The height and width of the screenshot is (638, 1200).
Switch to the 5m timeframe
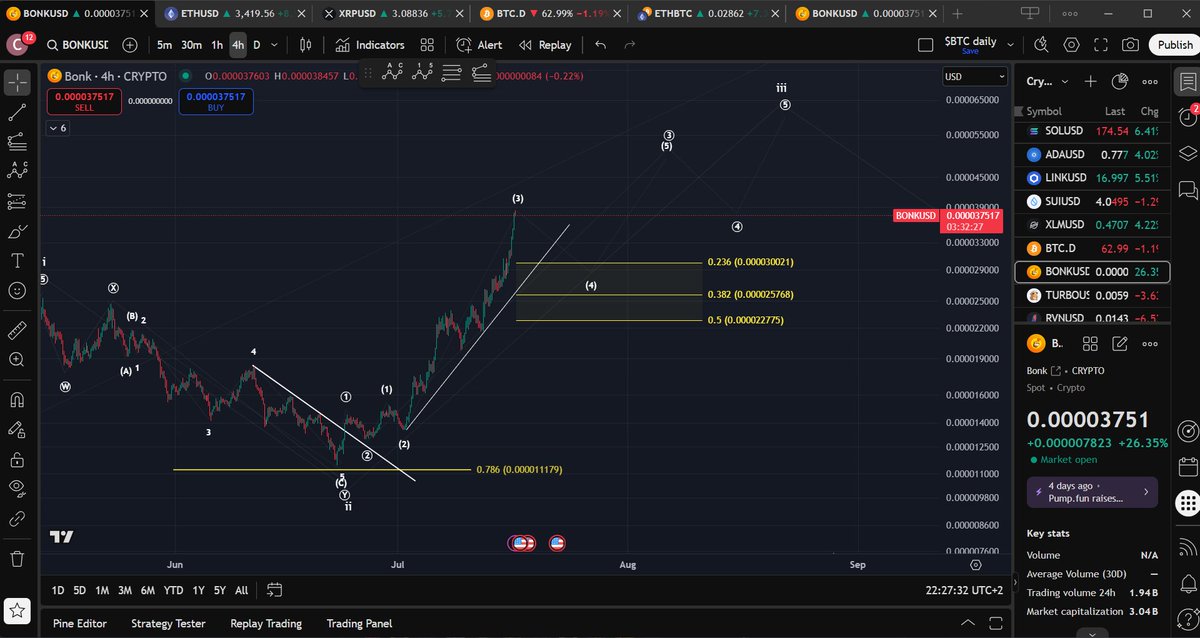pos(164,45)
